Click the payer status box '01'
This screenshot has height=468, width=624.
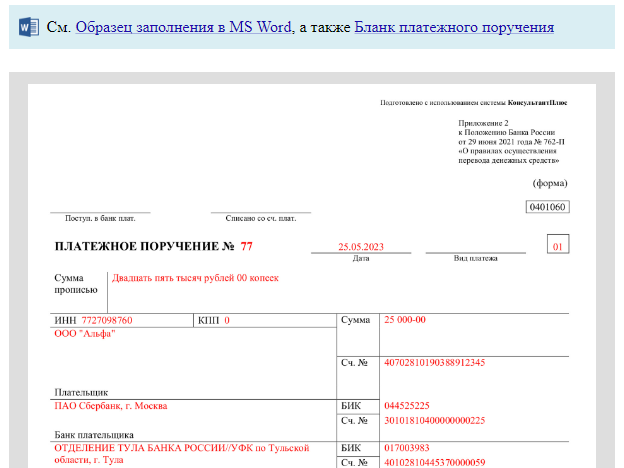(x=558, y=244)
